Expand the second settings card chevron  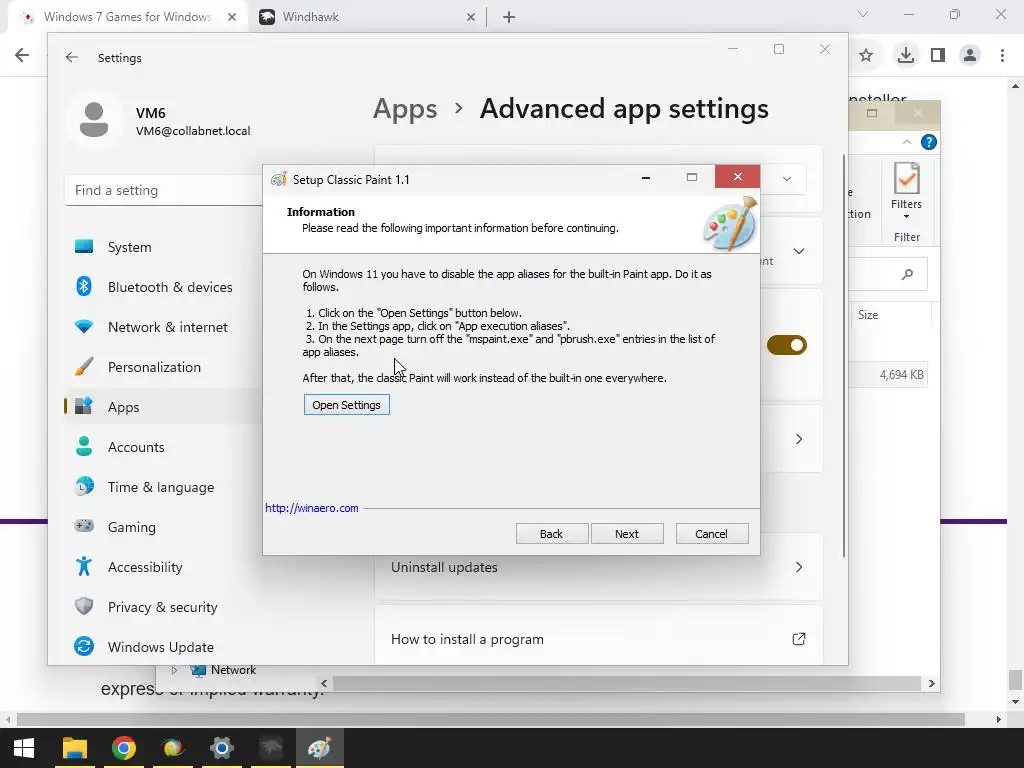(x=799, y=251)
